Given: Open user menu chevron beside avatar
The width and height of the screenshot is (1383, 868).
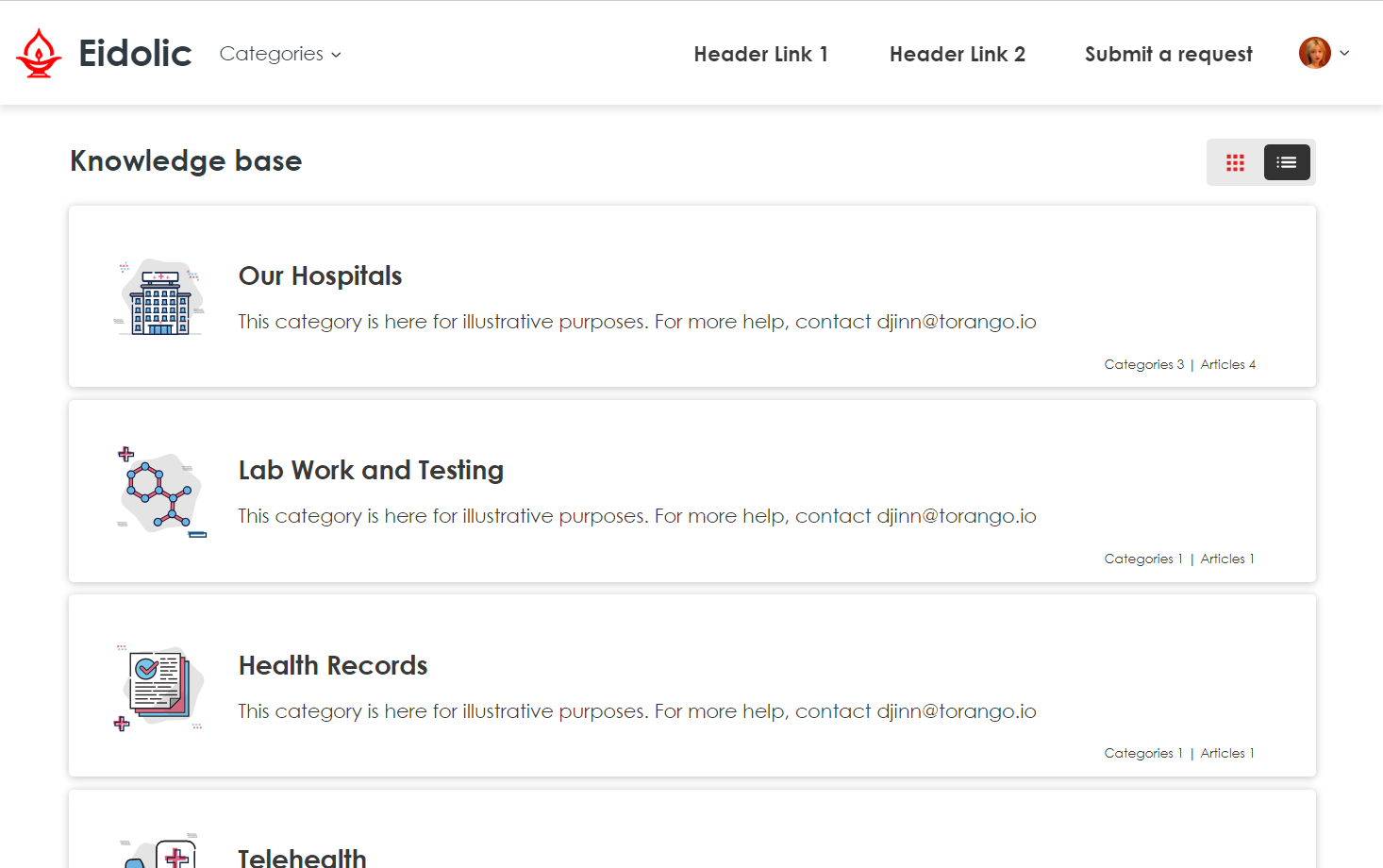Looking at the screenshot, I should click(1344, 53).
